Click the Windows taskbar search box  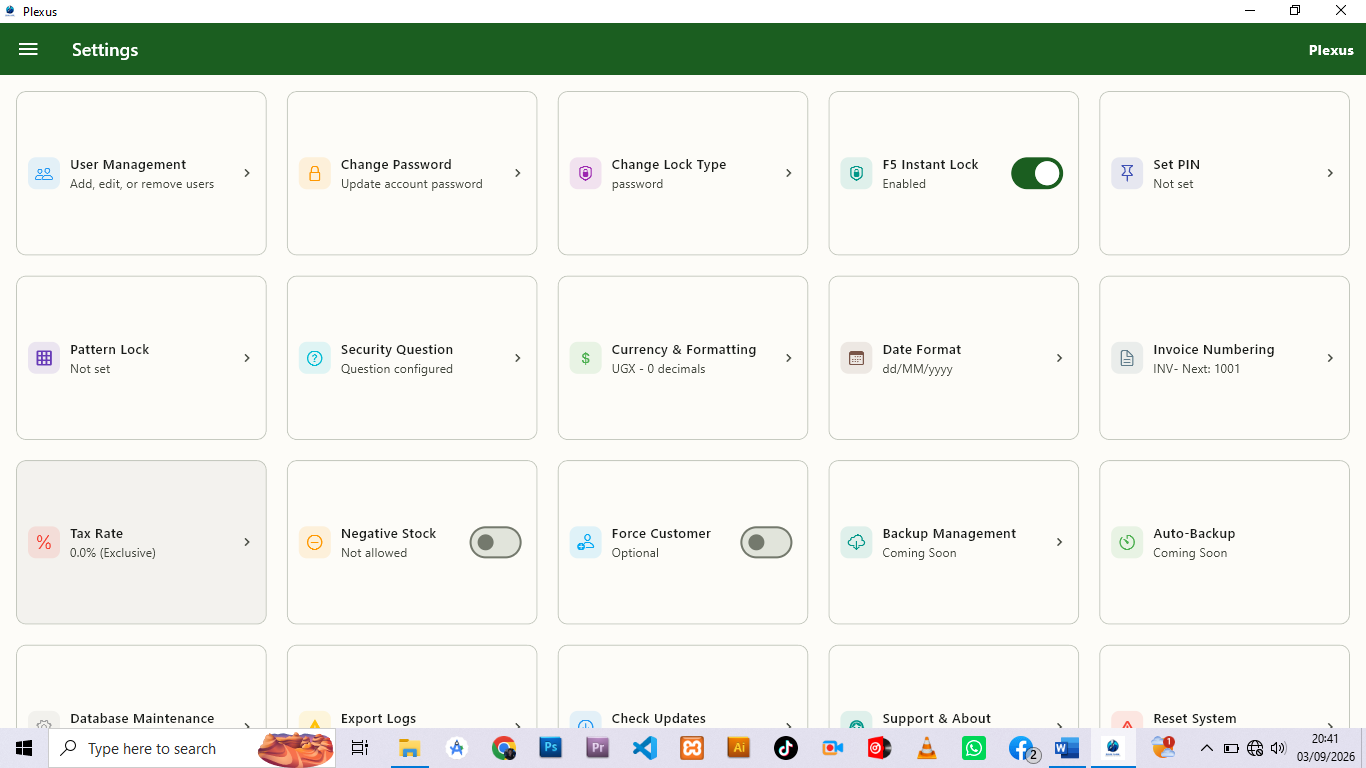(192, 748)
